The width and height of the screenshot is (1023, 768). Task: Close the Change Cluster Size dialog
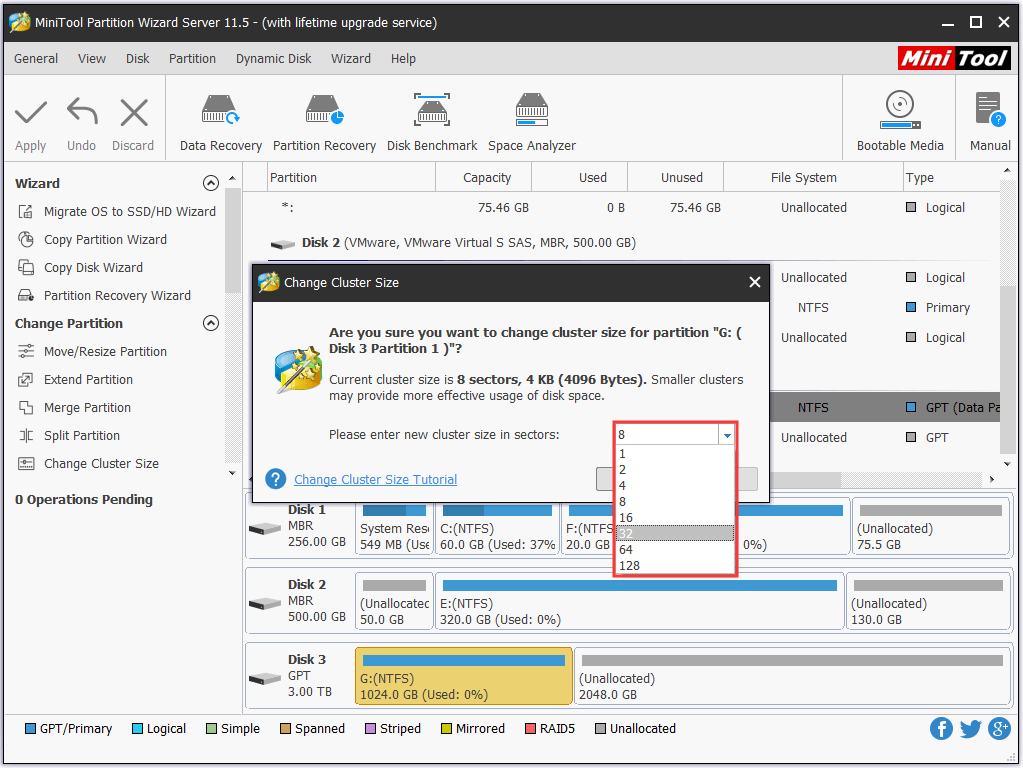pos(755,282)
